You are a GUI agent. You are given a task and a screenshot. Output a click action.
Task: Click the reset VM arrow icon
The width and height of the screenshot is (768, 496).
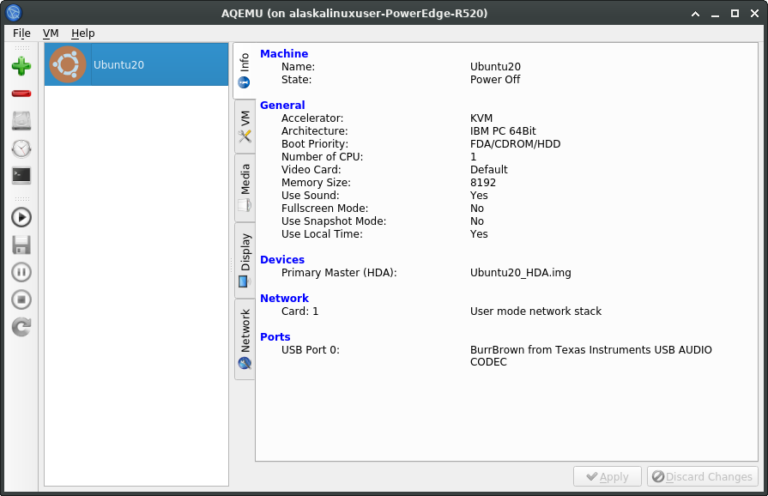[x=21, y=326]
